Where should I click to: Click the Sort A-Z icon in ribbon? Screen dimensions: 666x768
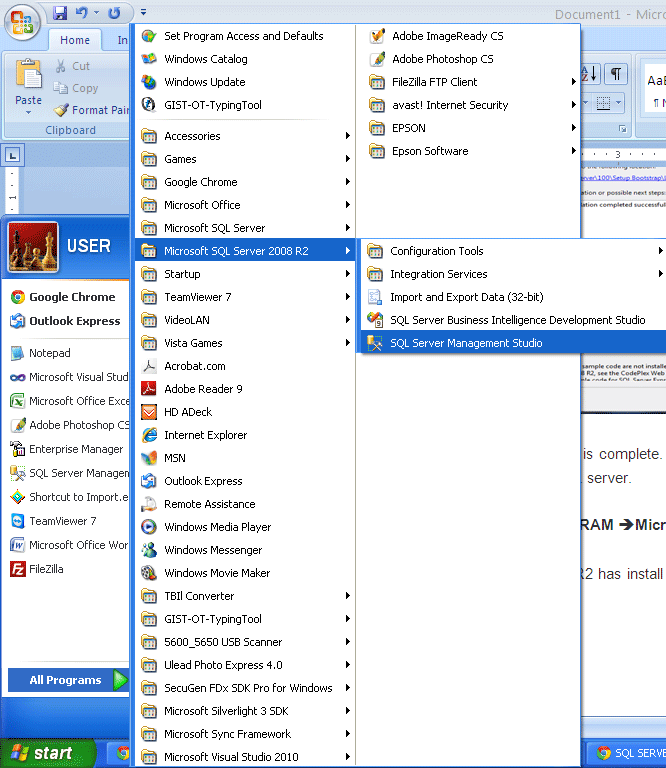[x=590, y=74]
